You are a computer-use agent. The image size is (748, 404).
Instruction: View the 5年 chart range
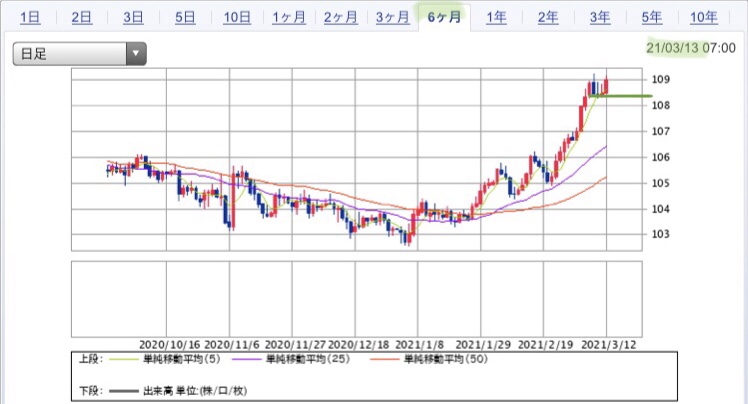[x=652, y=18]
